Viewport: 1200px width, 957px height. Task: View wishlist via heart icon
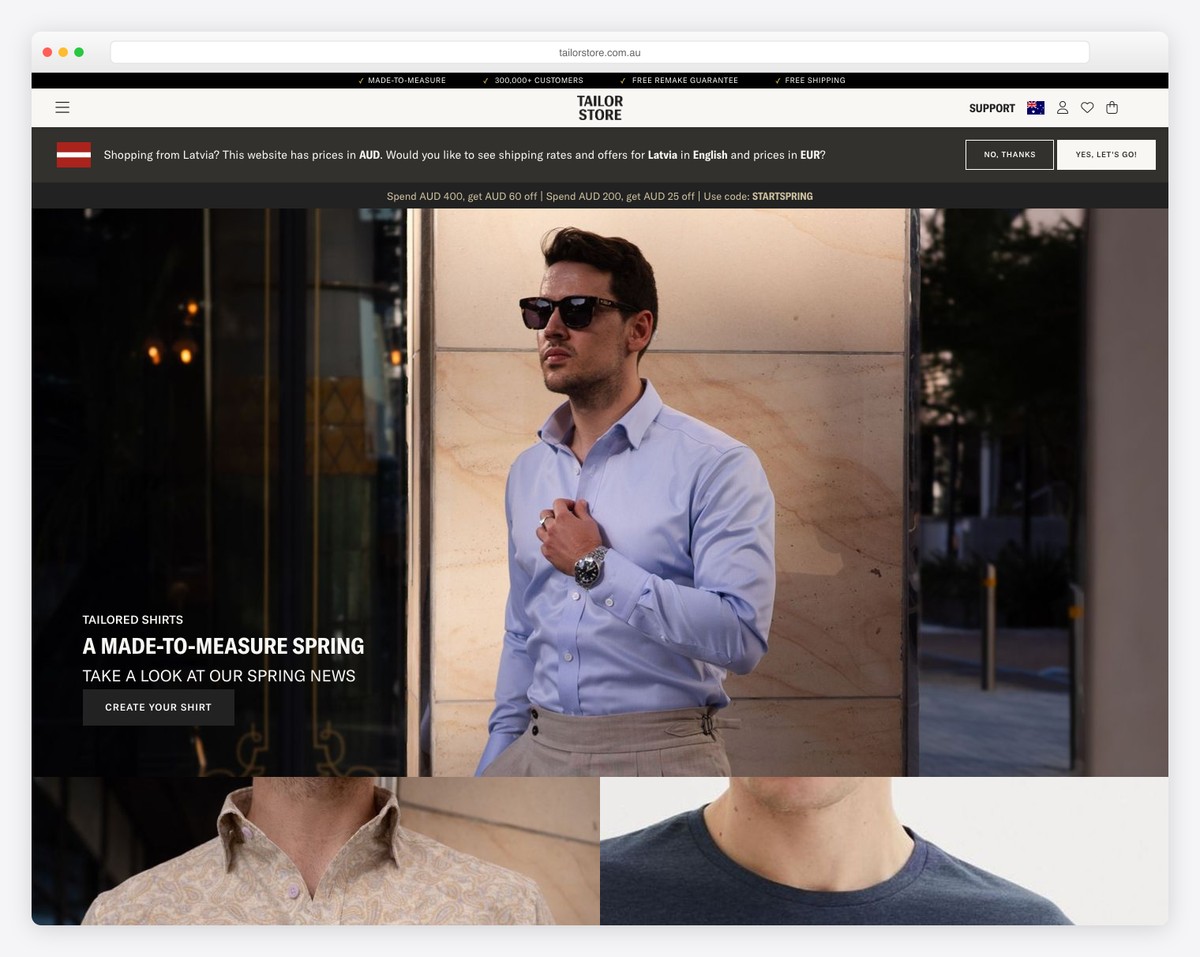pyautogui.click(x=1087, y=108)
